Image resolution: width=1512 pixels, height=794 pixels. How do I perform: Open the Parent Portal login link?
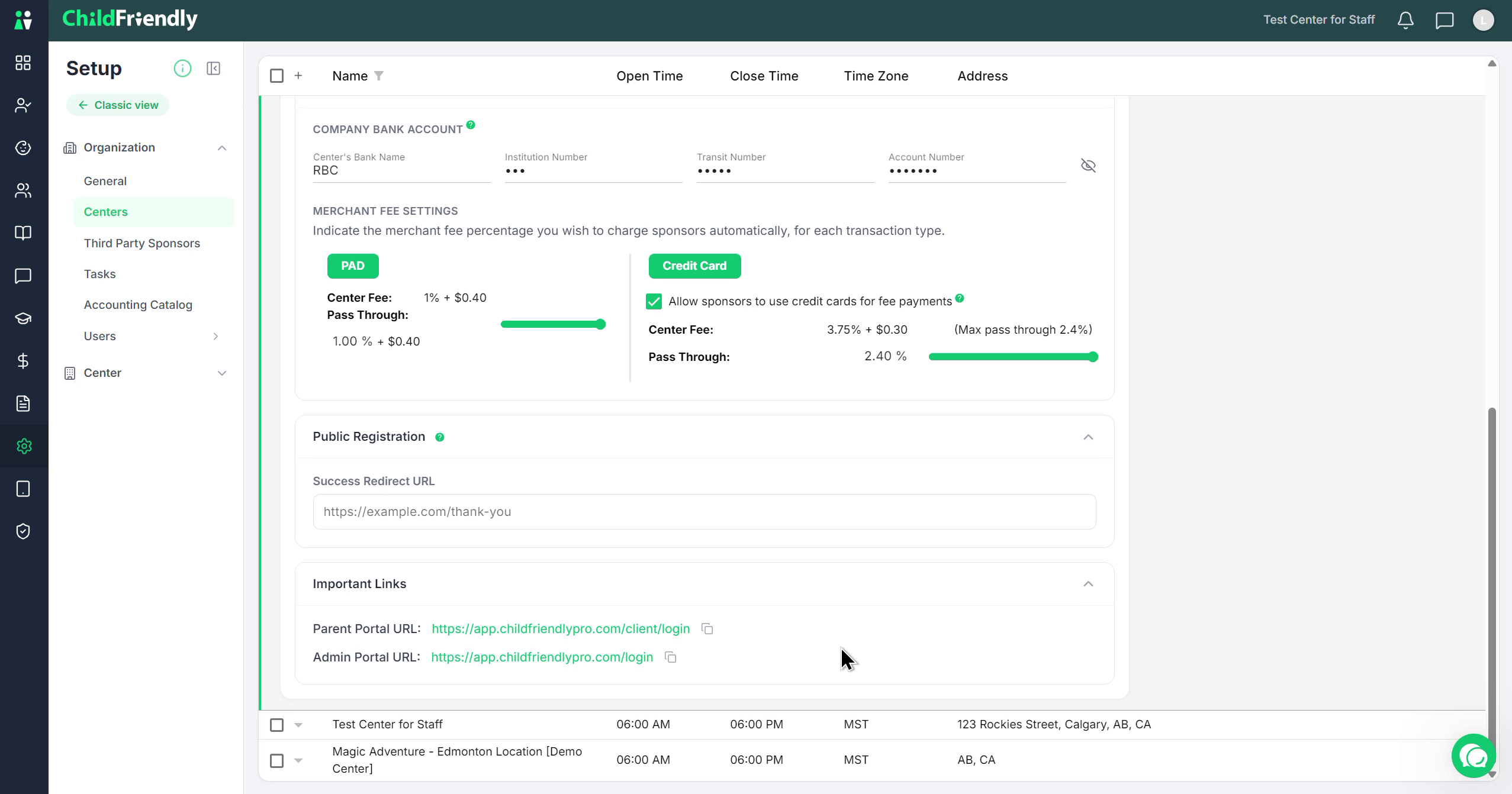[561, 628]
